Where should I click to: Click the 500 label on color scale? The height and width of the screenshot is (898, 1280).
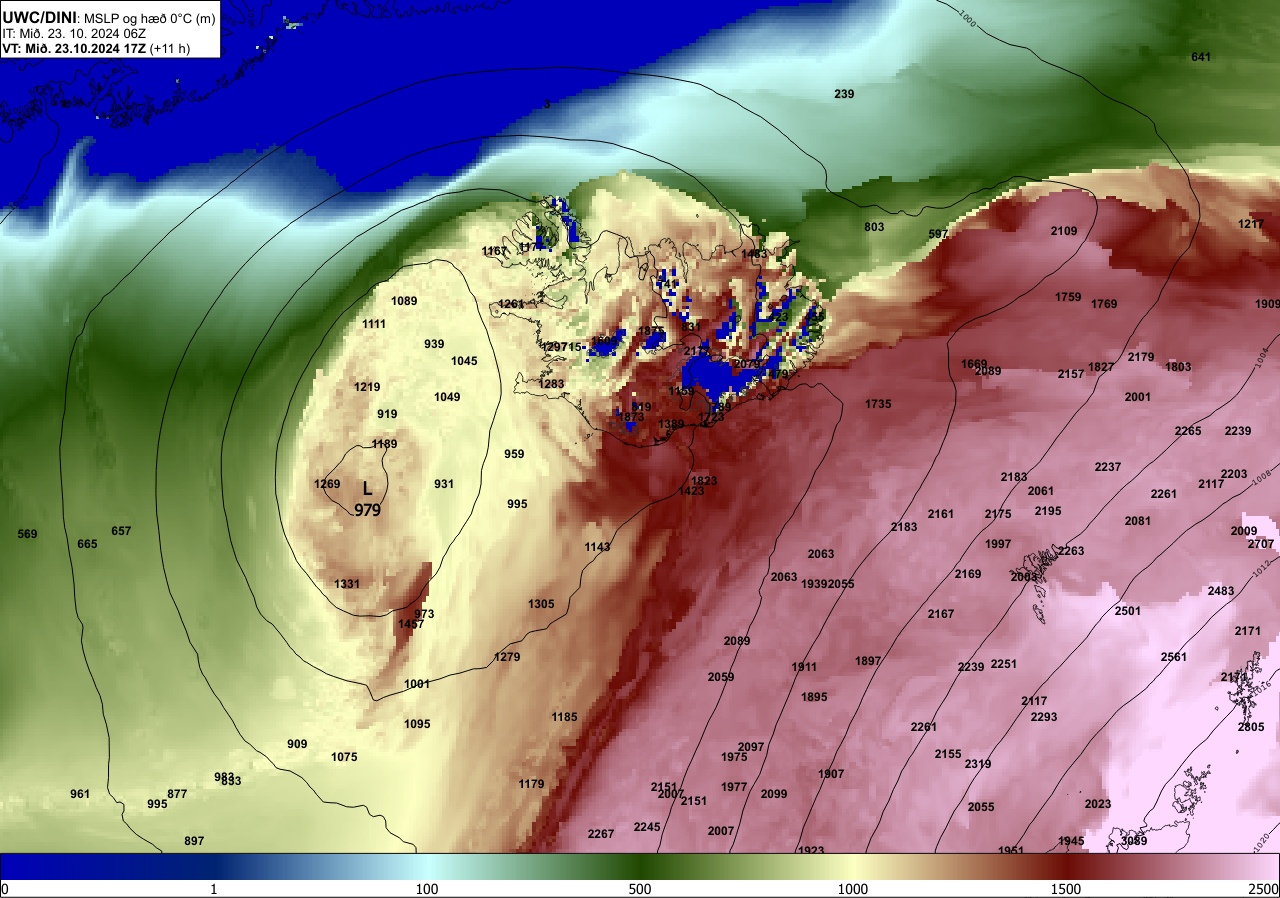[640, 889]
